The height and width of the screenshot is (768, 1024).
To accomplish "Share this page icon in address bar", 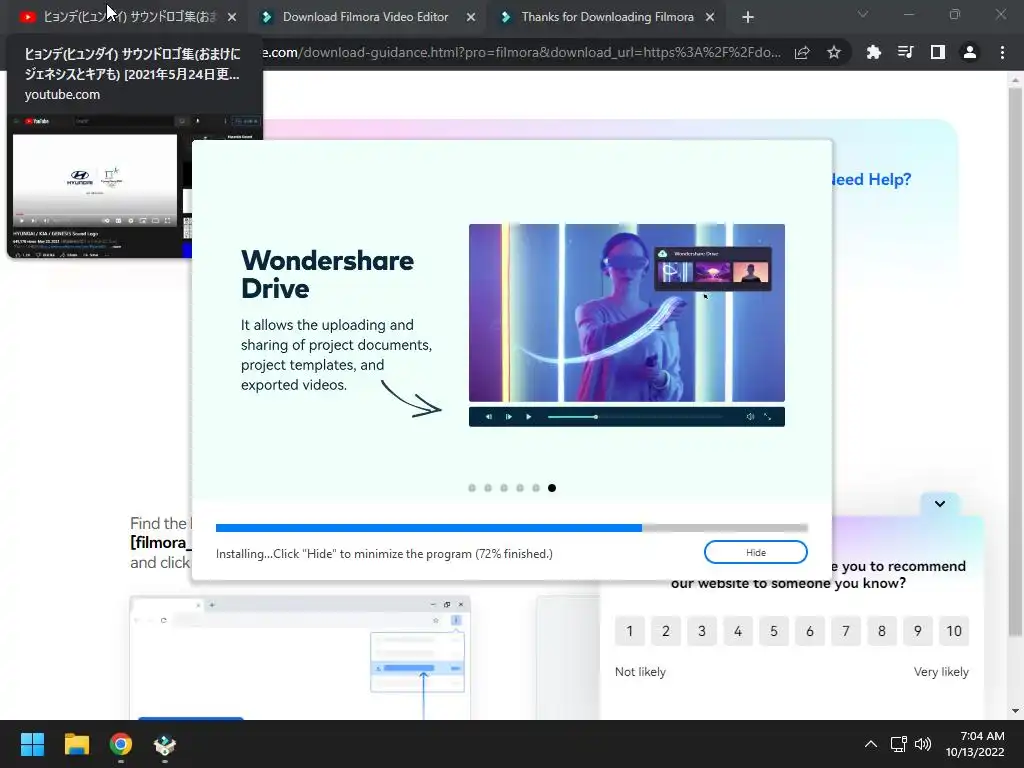I will pyautogui.click(x=802, y=53).
